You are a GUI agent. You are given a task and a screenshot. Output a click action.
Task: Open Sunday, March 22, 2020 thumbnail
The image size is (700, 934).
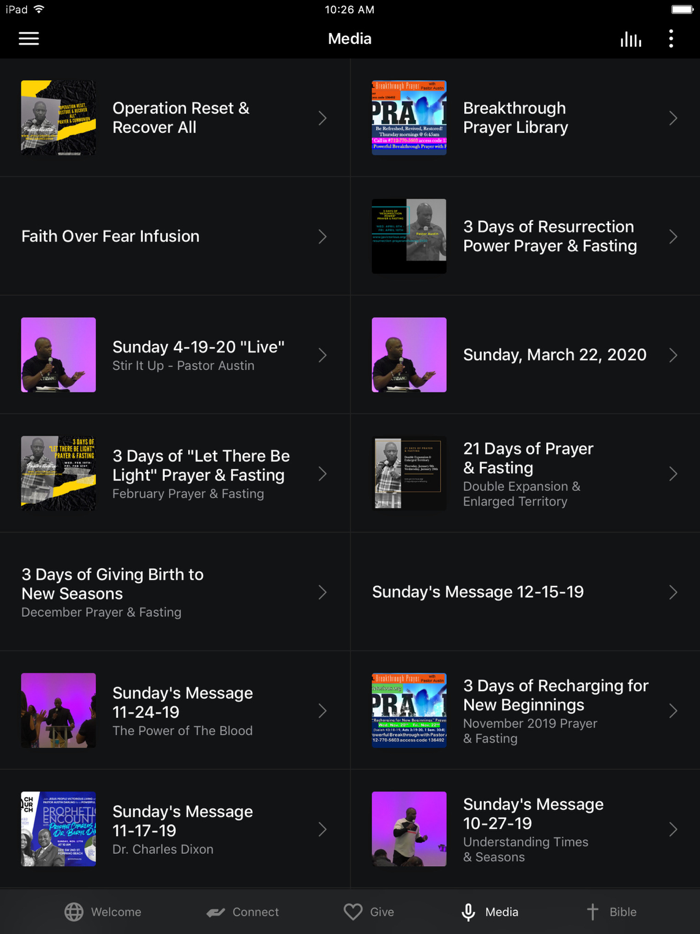[x=409, y=355]
